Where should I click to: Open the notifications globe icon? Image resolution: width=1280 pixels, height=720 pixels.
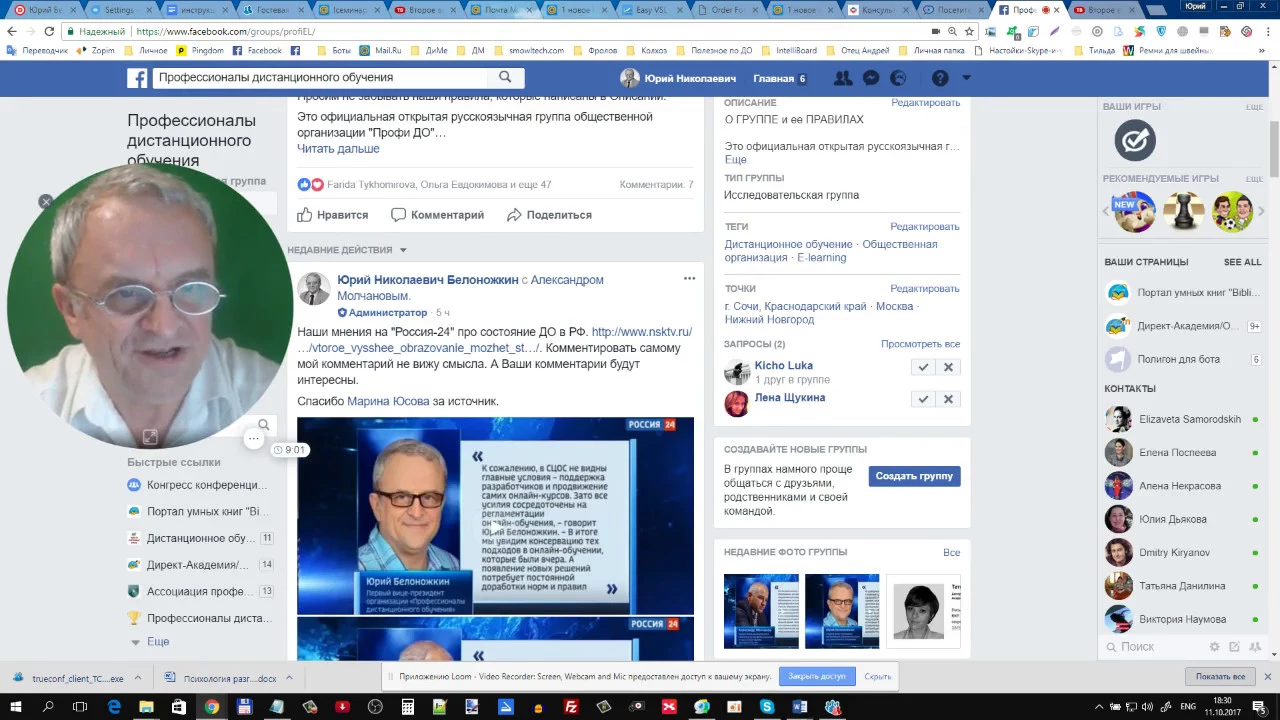(898, 78)
